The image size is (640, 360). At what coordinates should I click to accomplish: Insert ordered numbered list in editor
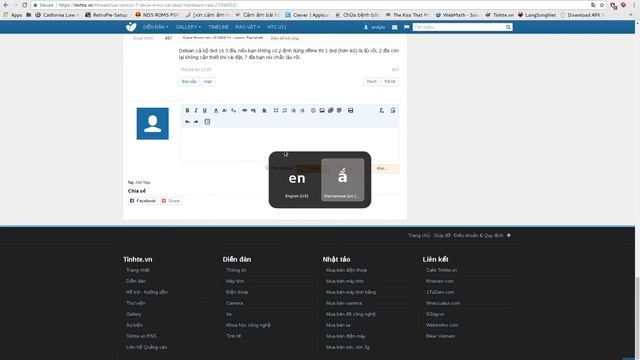pos(284,110)
